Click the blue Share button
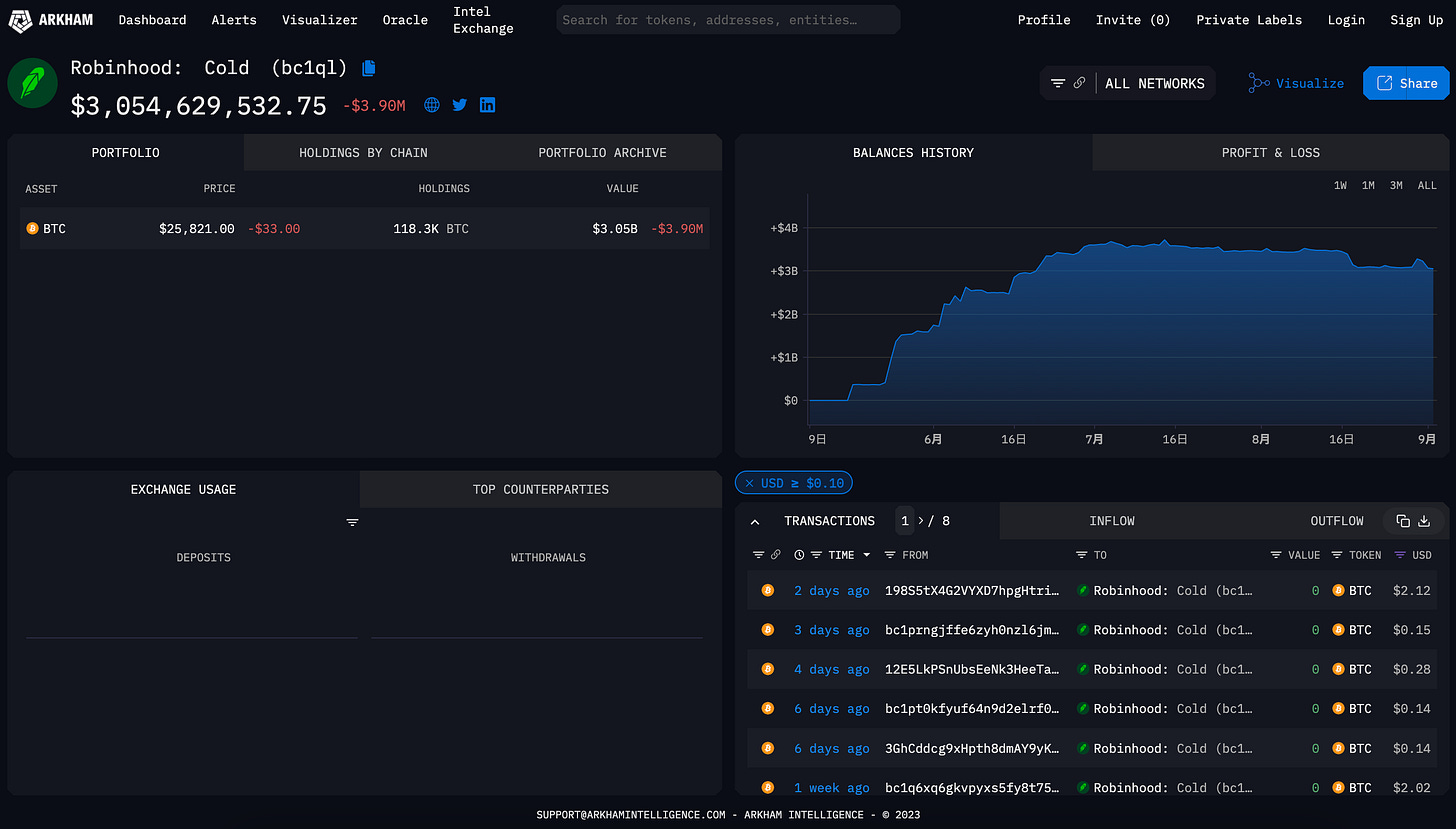 coord(1406,83)
